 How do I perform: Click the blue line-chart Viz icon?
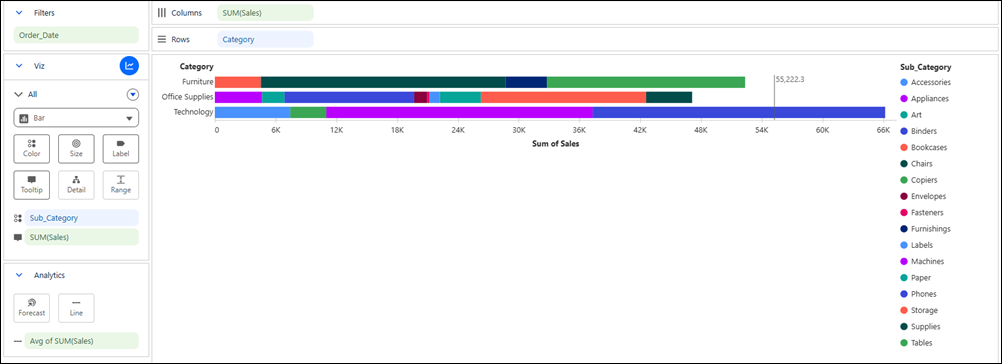point(129,65)
